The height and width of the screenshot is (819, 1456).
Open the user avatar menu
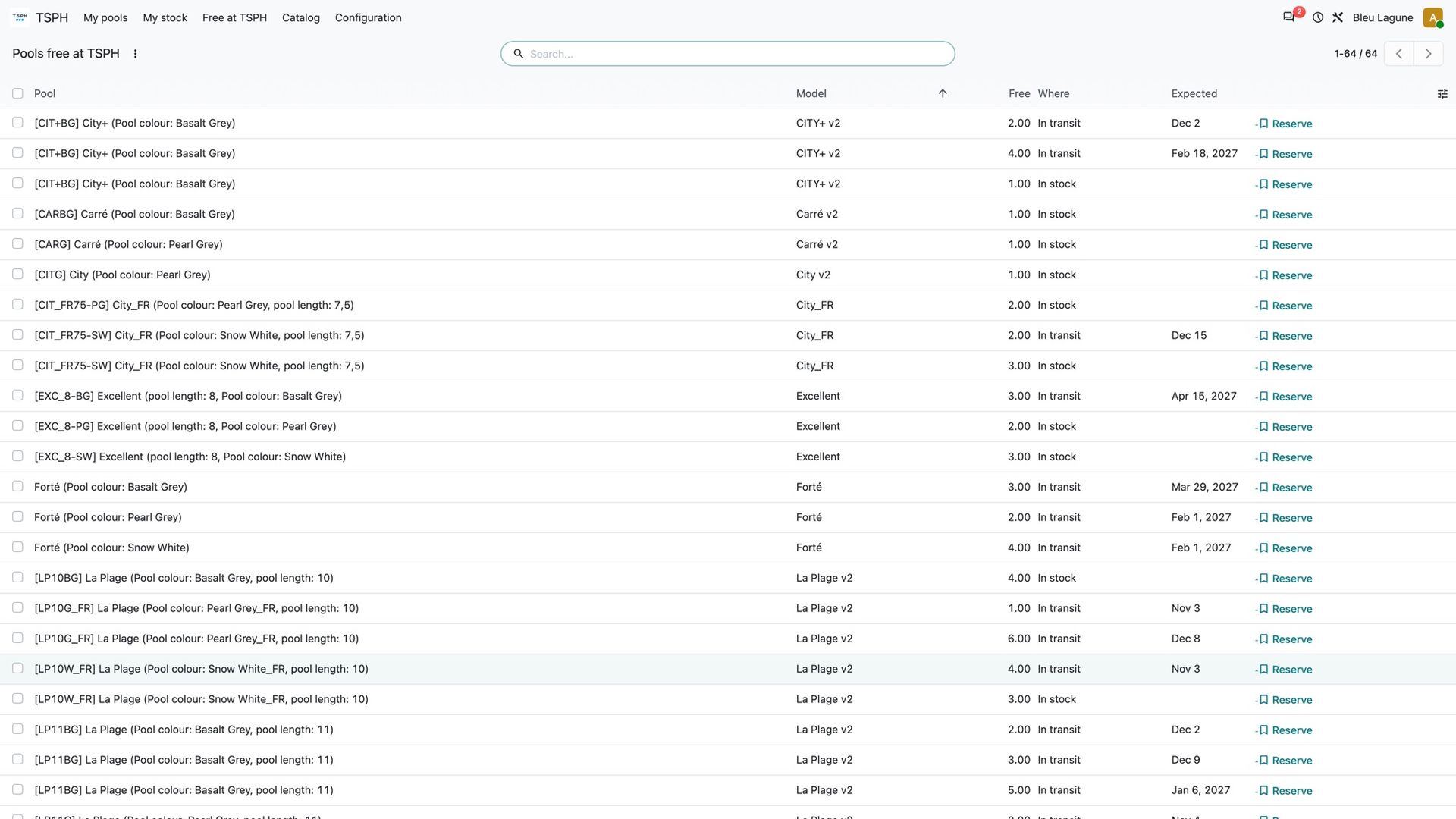tap(1432, 17)
